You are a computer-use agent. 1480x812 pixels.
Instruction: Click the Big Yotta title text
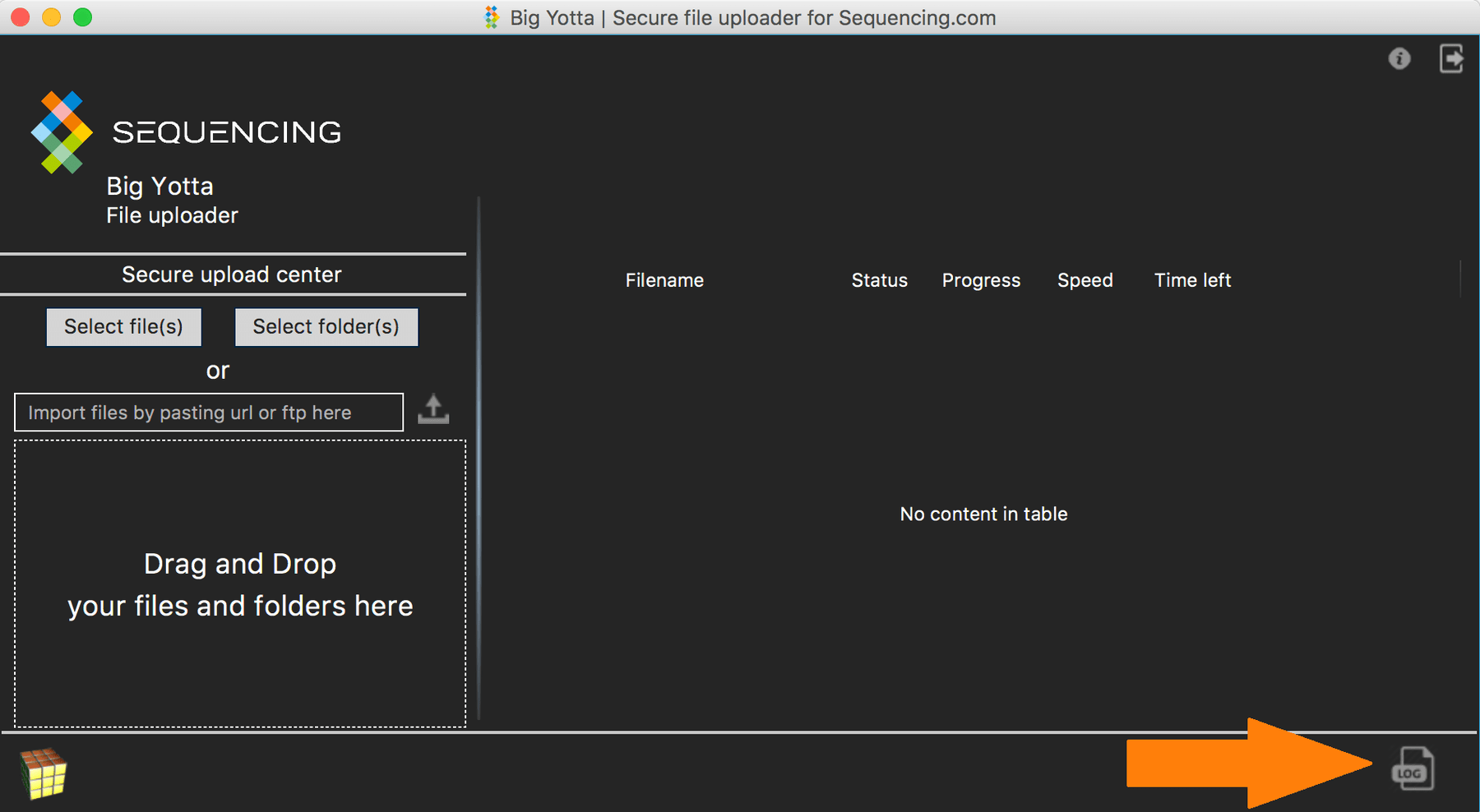point(160,187)
